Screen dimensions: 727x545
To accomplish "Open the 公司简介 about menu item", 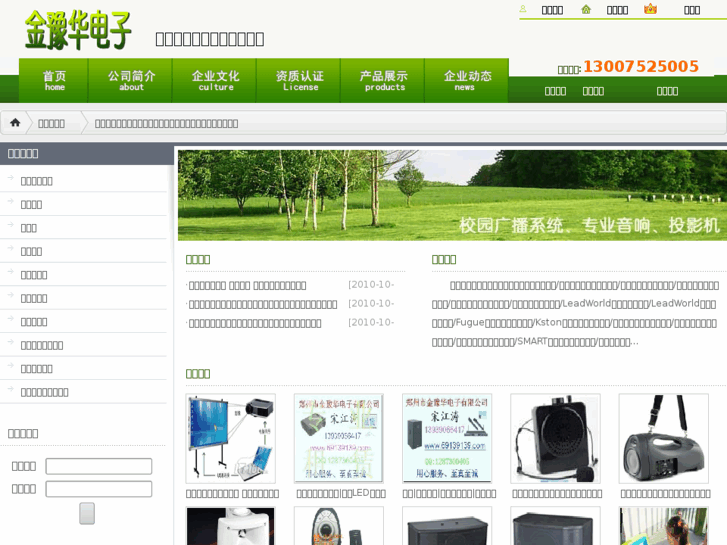I will point(131,80).
